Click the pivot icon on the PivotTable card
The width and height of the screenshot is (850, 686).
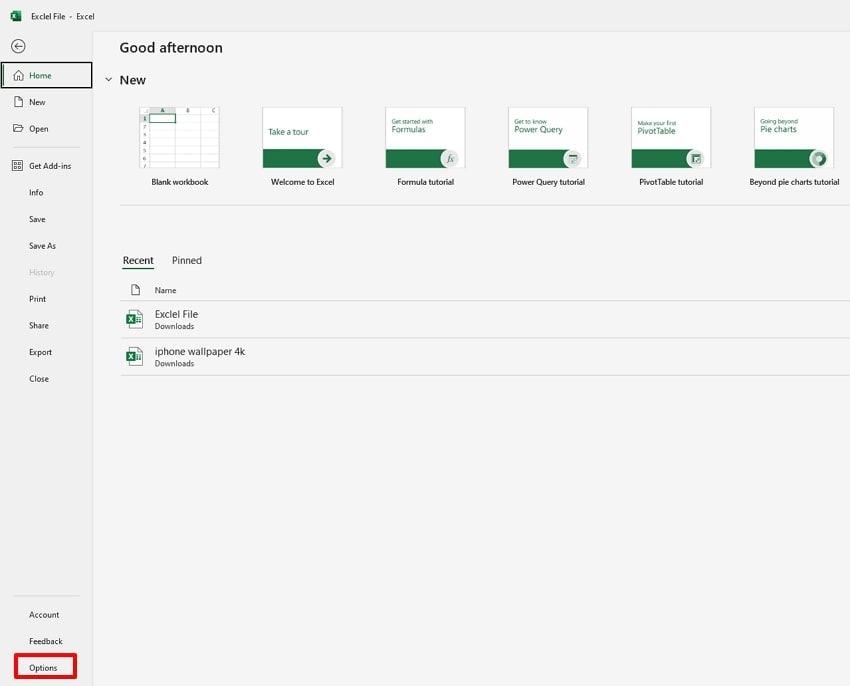click(x=696, y=158)
